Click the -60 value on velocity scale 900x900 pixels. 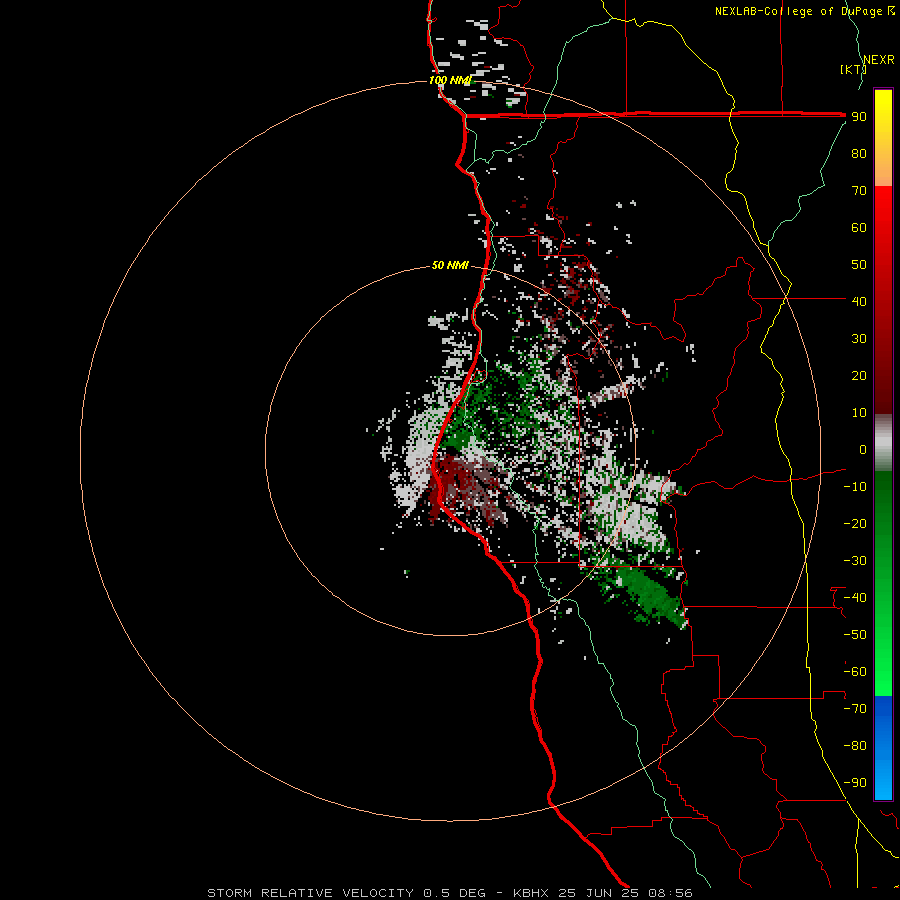point(855,672)
